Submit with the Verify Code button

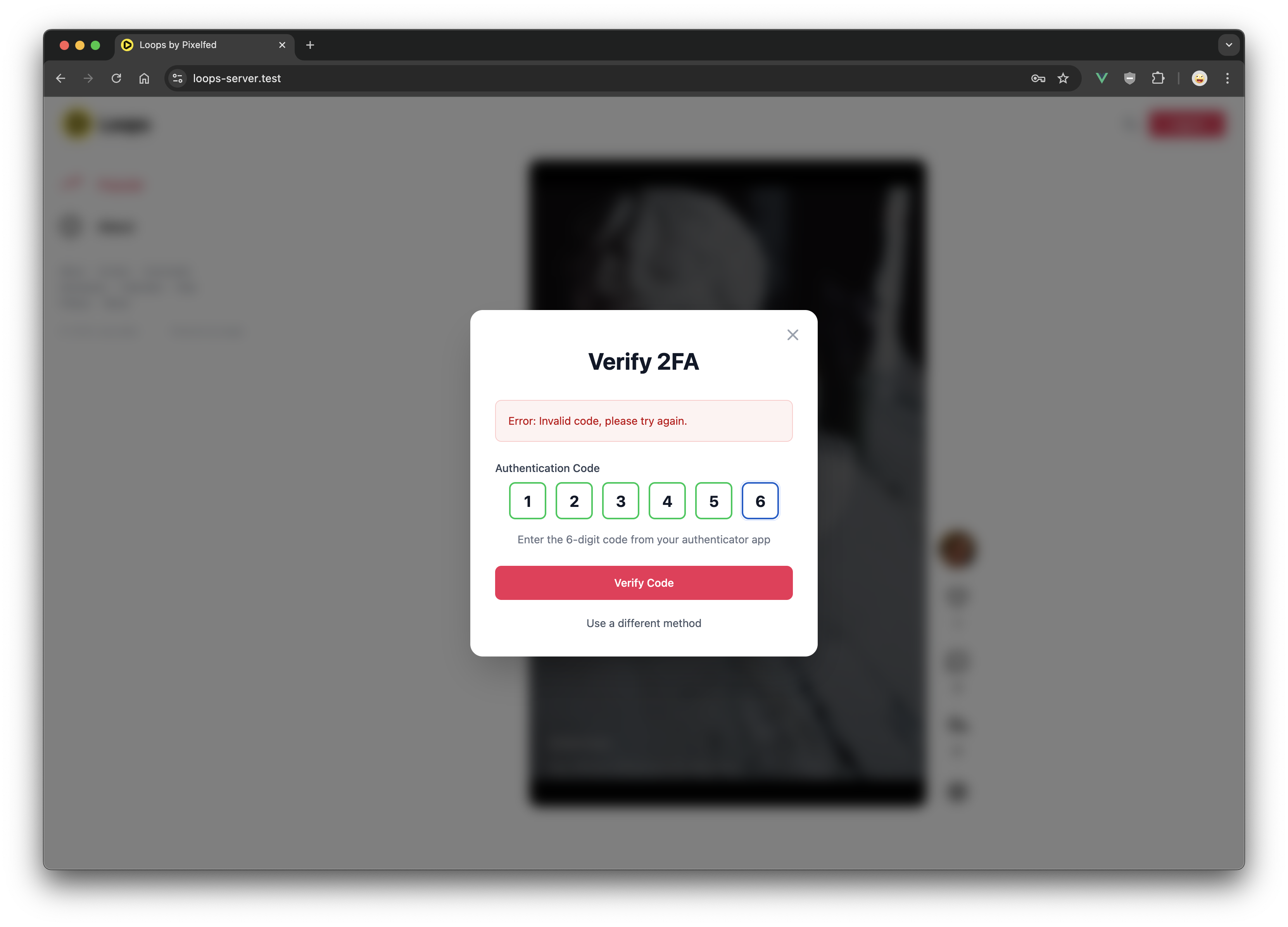coord(644,582)
